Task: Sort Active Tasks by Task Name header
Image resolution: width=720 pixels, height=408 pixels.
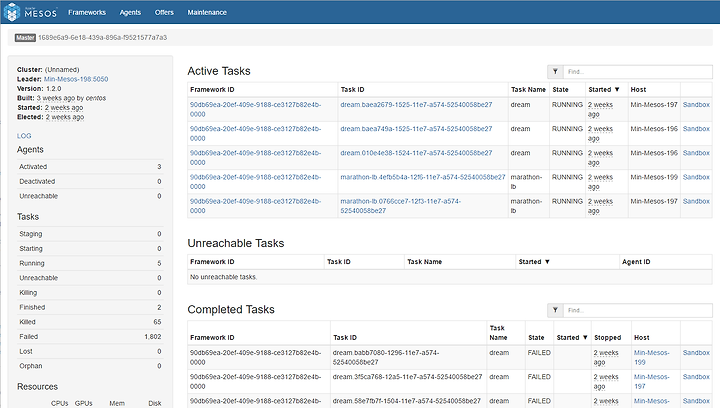Action: coord(528,89)
